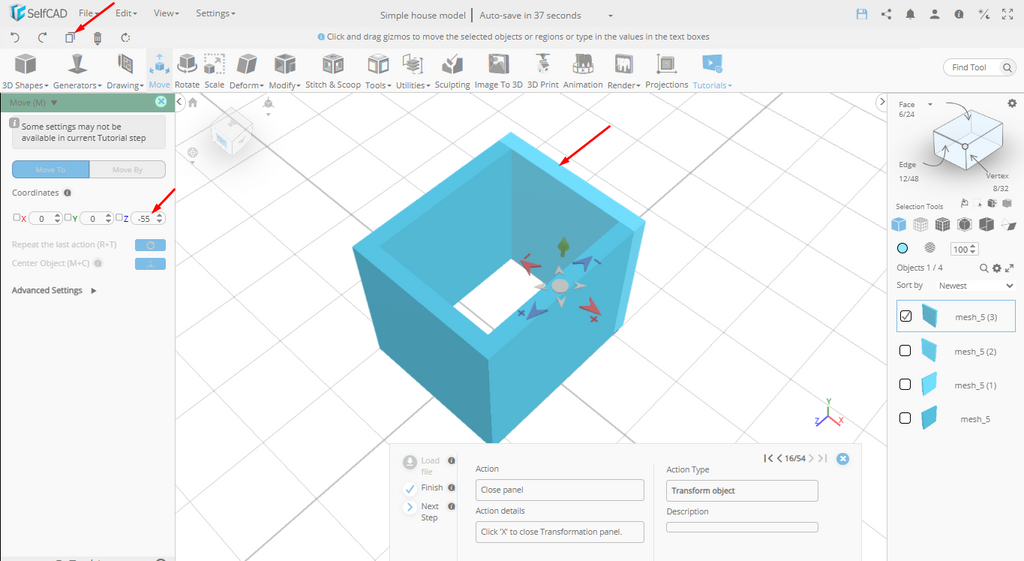Select Stitch & Scoop tool

332,71
